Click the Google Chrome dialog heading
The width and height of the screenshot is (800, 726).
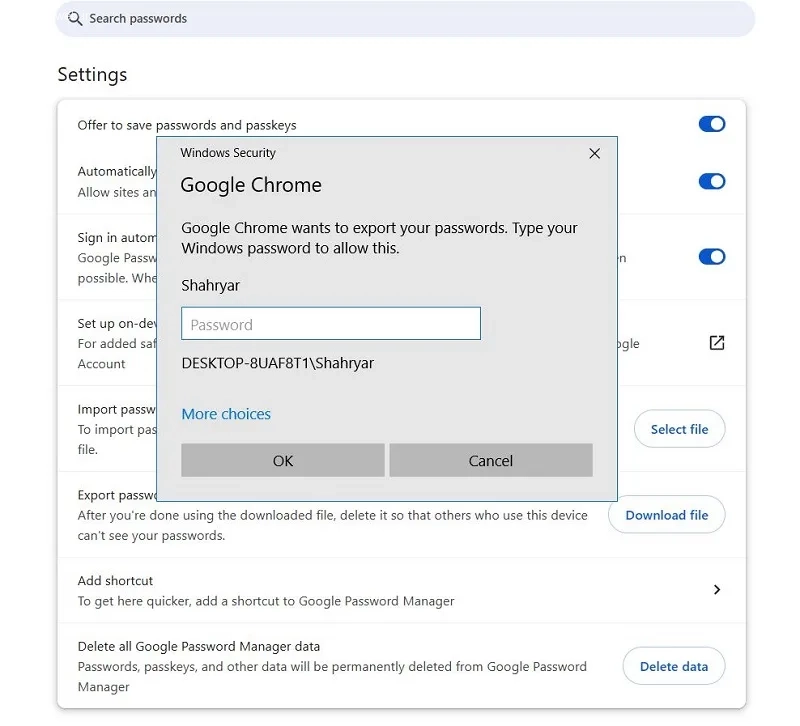[251, 185]
